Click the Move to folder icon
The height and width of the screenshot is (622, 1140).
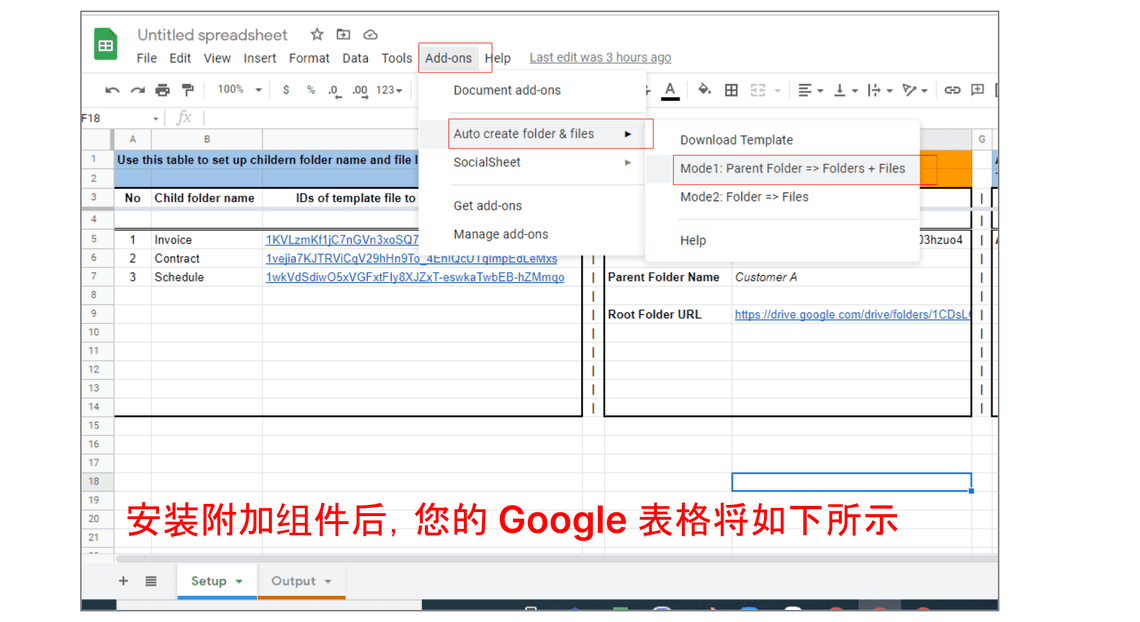(x=344, y=35)
